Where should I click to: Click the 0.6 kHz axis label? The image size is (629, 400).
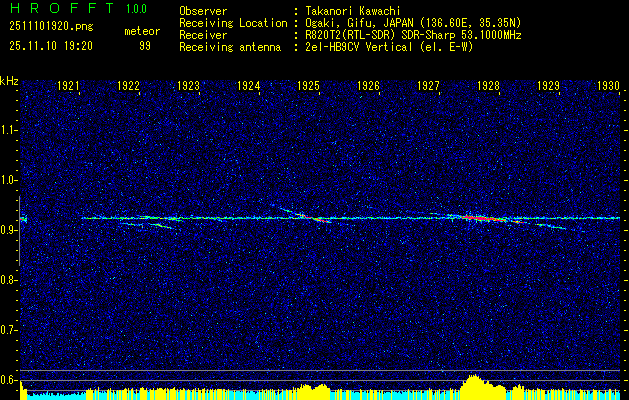(x=7, y=380)
